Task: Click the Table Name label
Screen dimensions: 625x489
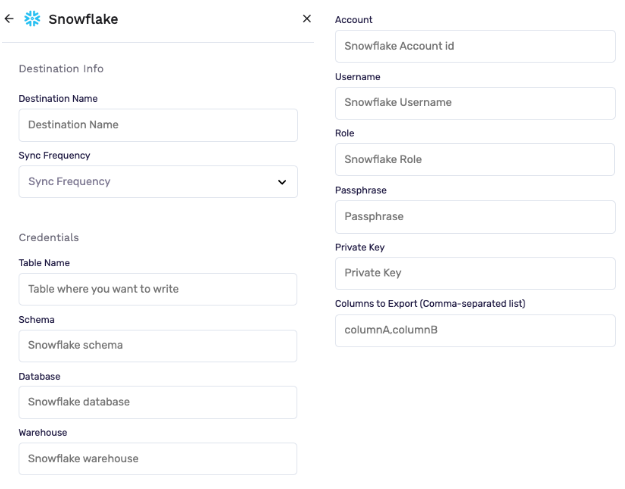Action: 44,263
